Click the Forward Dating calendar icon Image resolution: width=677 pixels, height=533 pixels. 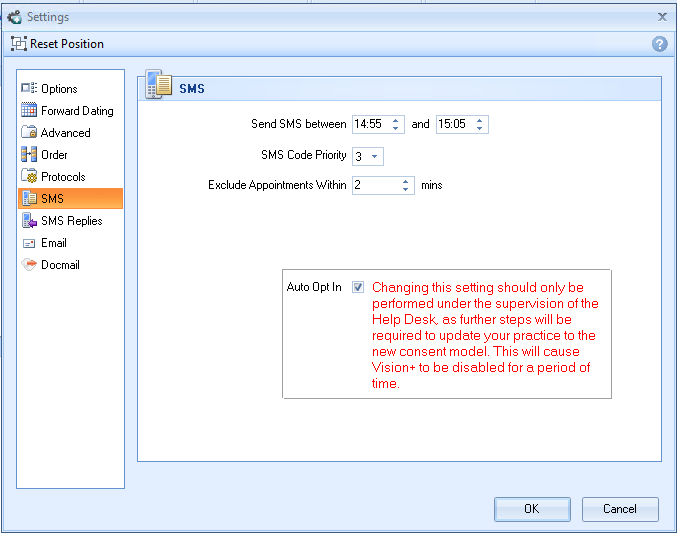point(29,110)
